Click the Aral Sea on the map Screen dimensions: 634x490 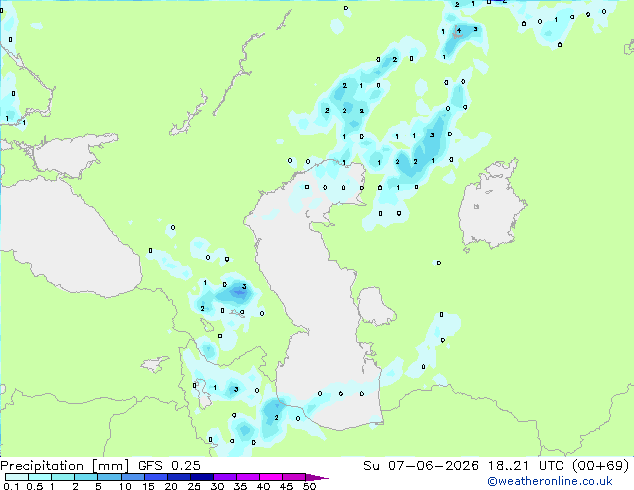491,206
